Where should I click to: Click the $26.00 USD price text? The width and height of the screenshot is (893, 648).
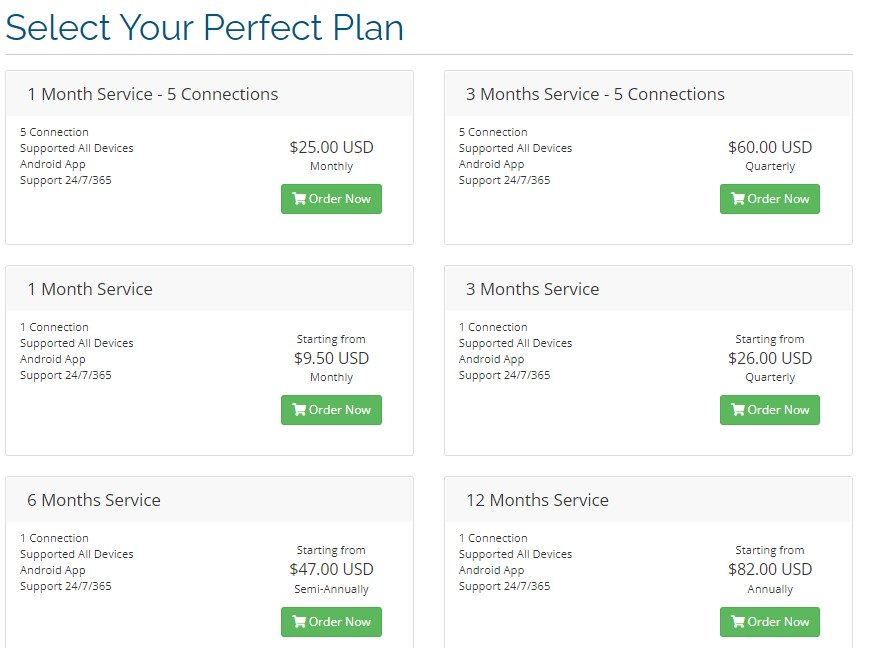point(770,358)
